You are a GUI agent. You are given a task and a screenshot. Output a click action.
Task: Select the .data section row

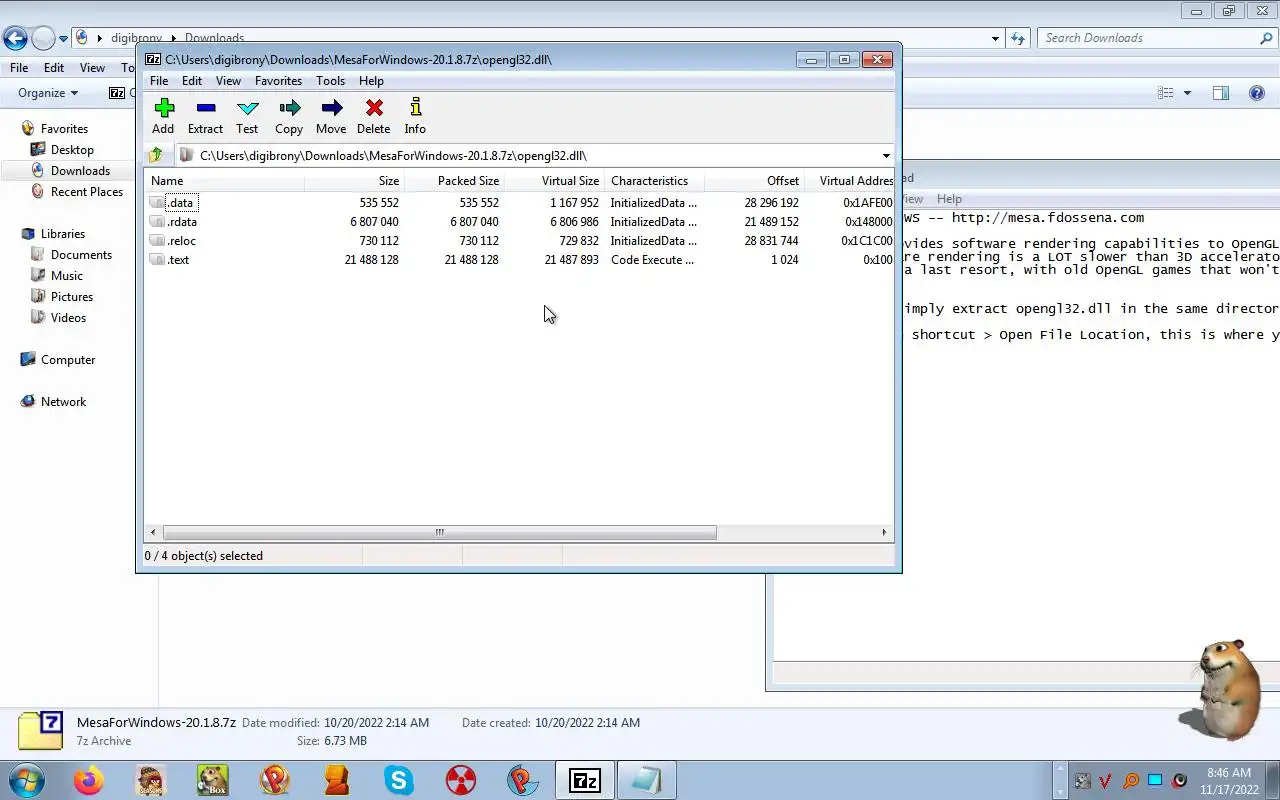519,203
